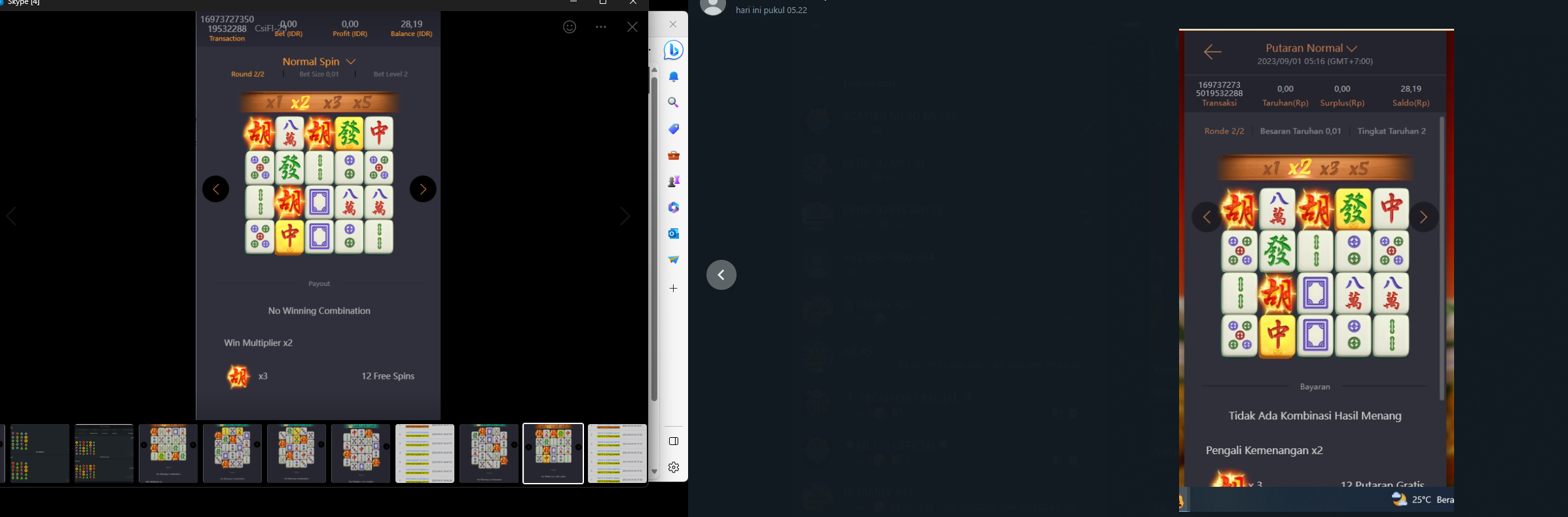Click the x5 multiplier in Indonesian game image
The image size is (1568, 517).
1358,169
